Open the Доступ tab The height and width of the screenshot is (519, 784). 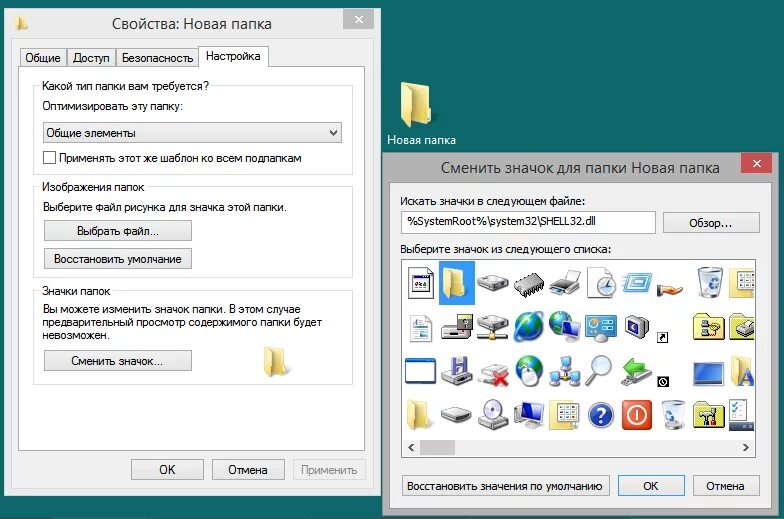coord(91,58)
